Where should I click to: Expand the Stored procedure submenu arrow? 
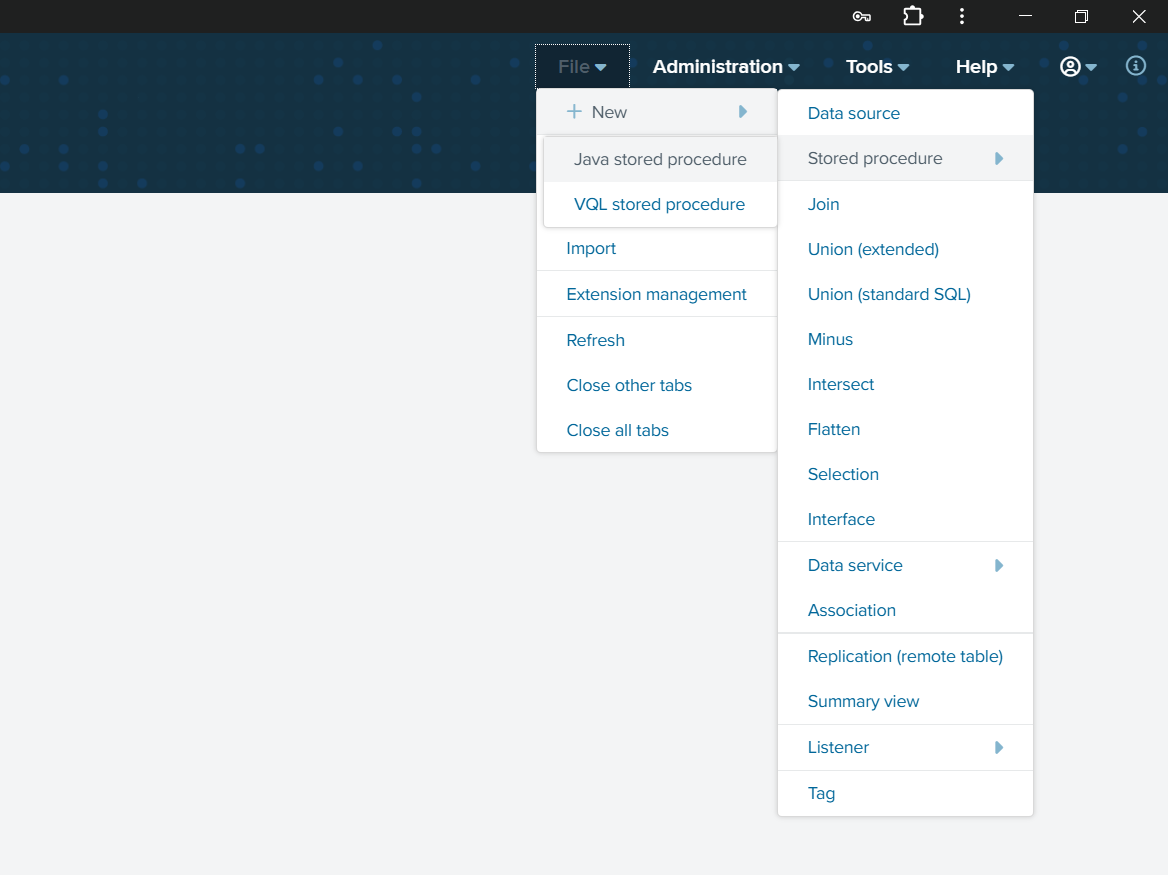click(999, 159)
